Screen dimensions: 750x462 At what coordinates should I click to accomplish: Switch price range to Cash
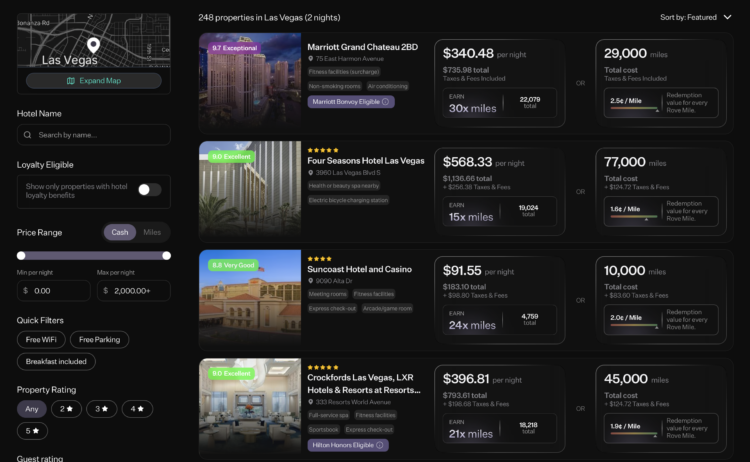point(120,232)
